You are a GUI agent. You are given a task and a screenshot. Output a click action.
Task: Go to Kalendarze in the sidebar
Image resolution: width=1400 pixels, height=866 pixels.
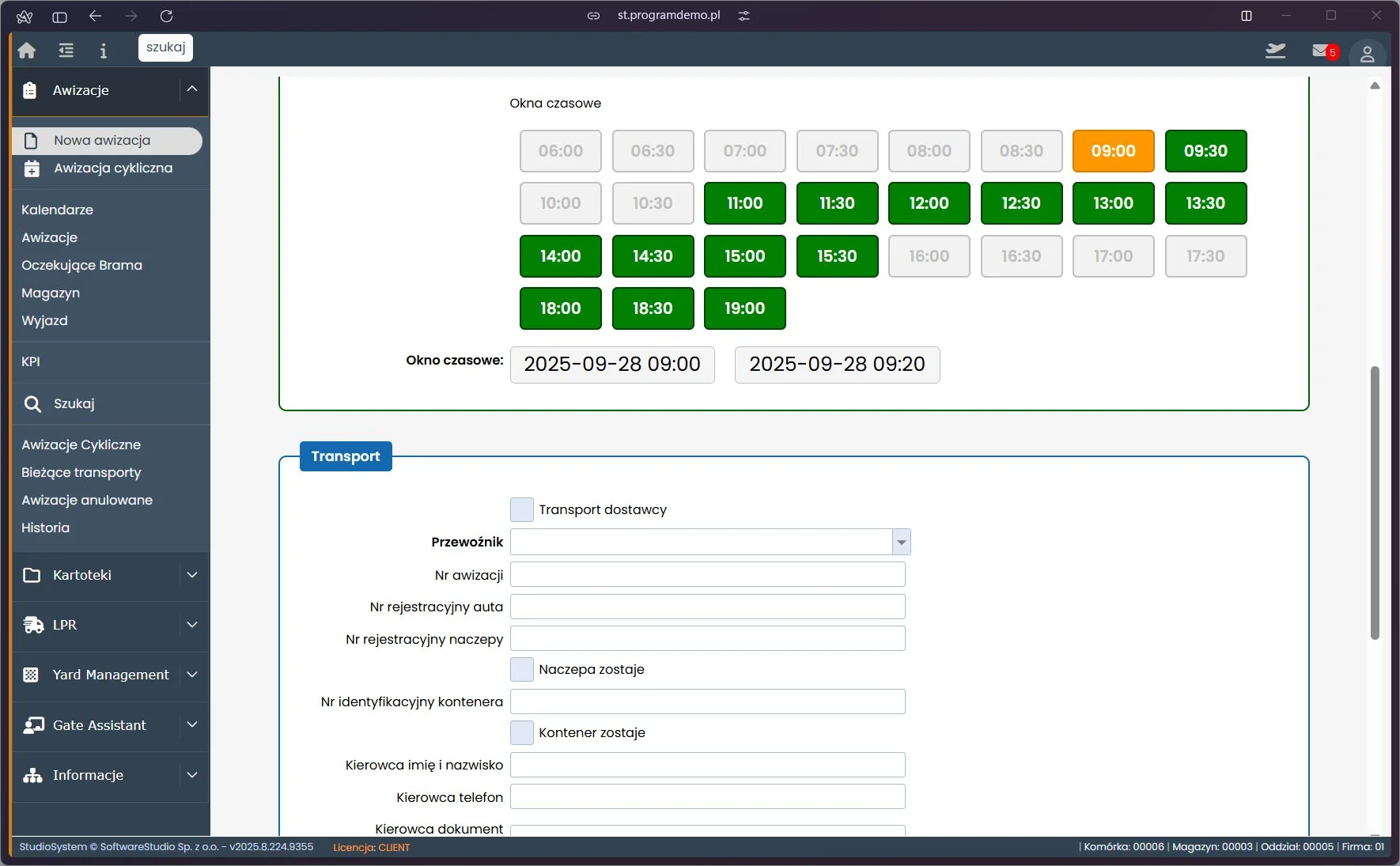tap(57, 210)
